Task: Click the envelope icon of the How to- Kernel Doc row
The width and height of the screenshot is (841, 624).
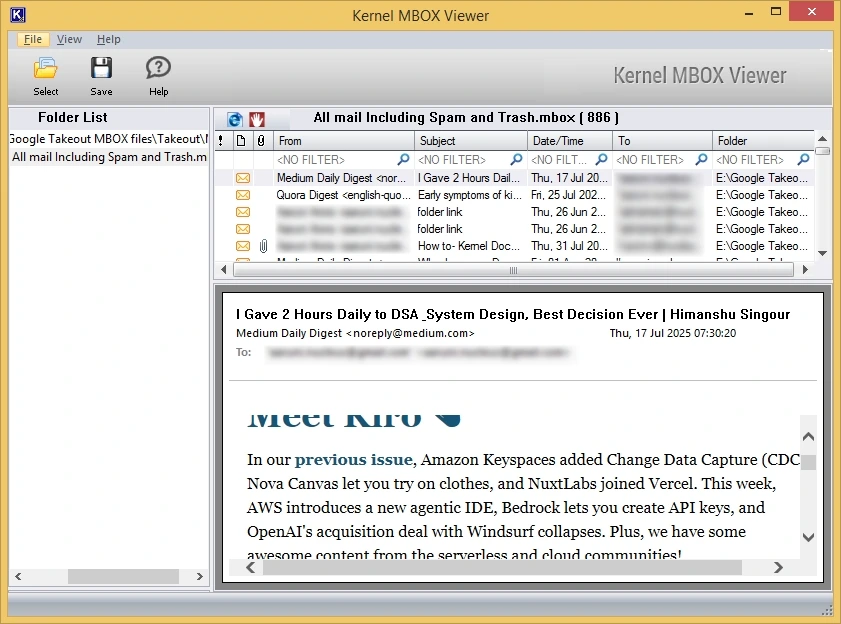Action: 243,246
